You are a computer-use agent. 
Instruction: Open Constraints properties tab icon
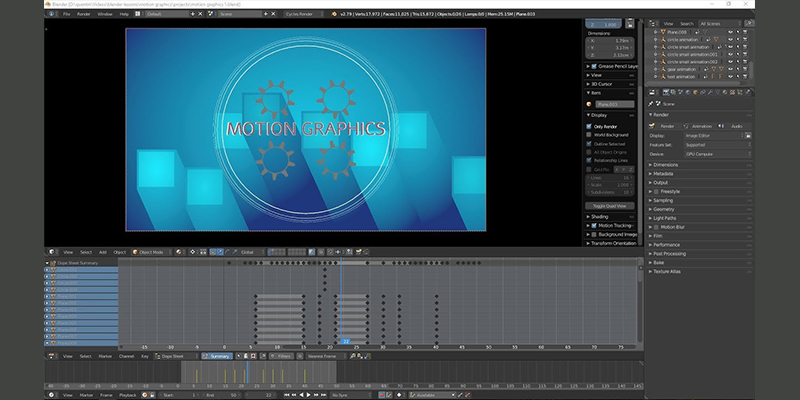[703, 92]
